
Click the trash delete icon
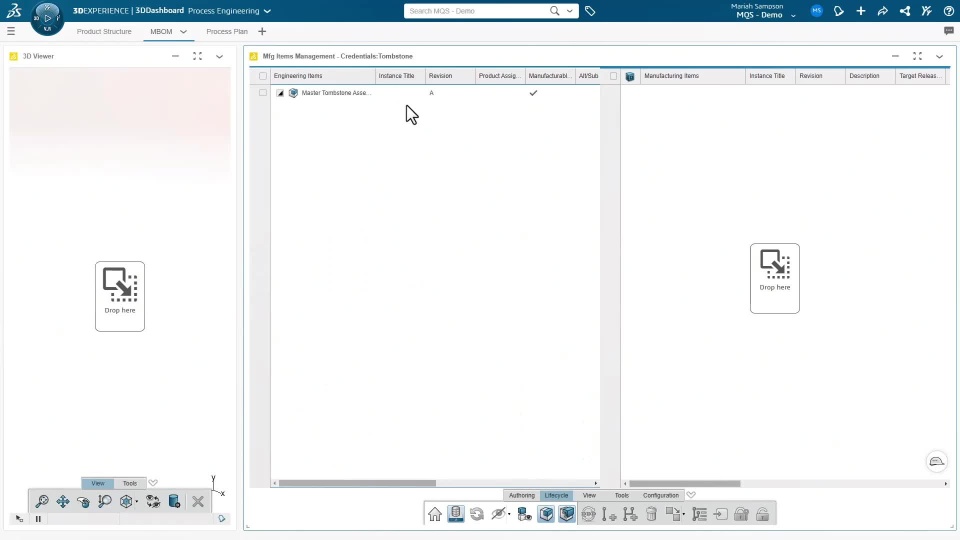tap(651, 514)
